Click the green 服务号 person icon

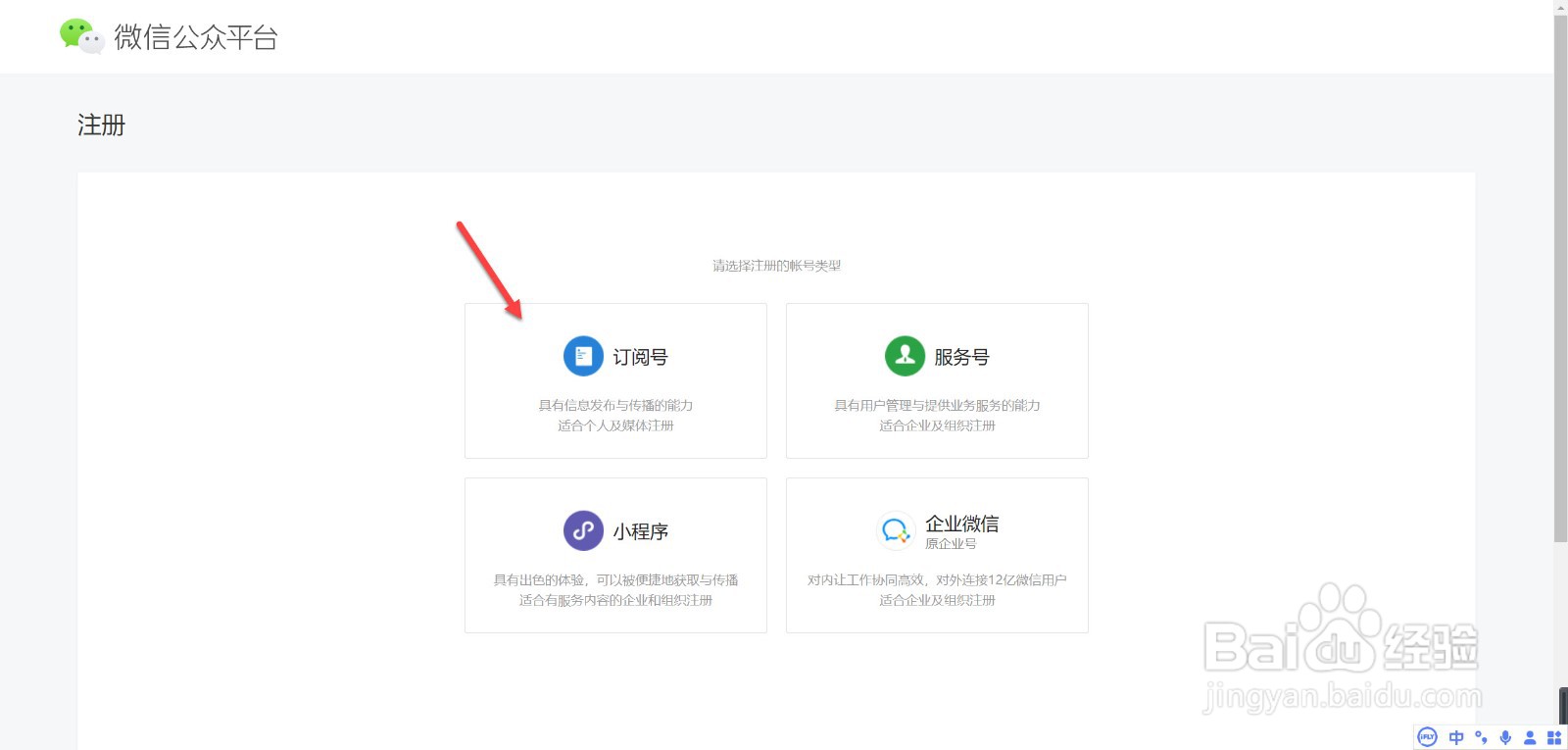pyautogui.click(x=905, y=356)
